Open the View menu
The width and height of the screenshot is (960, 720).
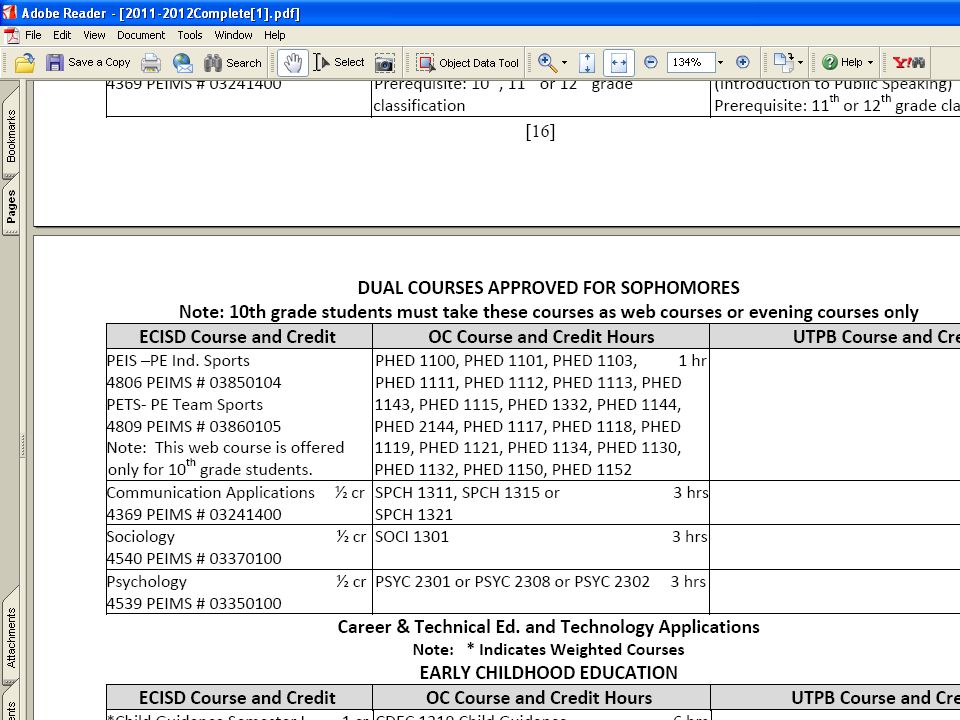coord(94,35)
